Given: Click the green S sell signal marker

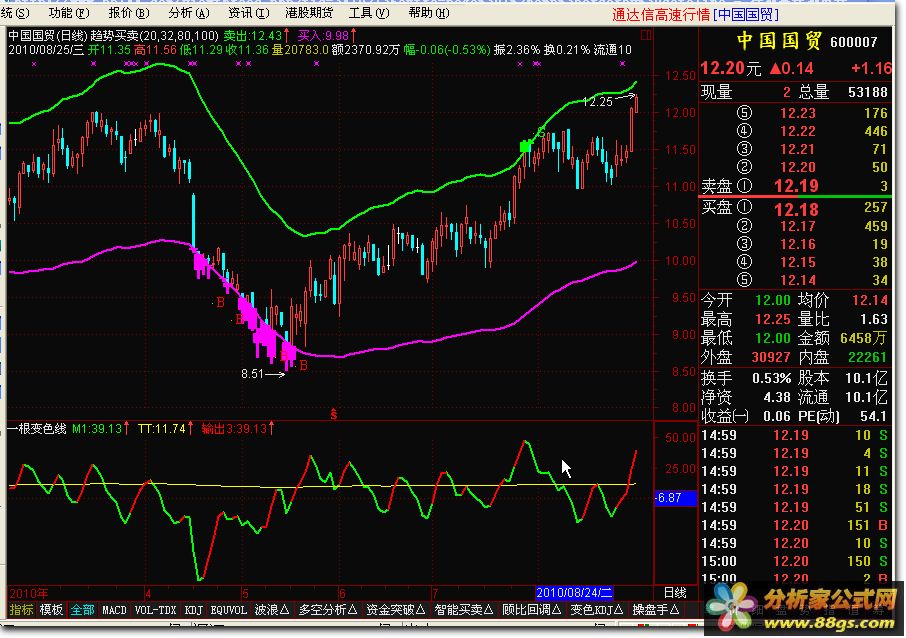Looking at the screenshot, I should tap(541, 133).
